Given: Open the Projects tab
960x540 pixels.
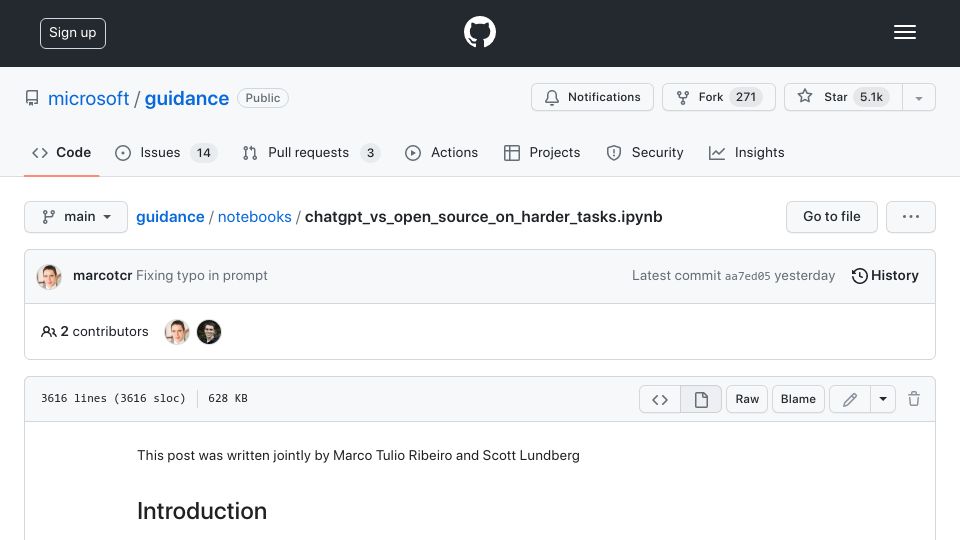Looking at the screenshot, I should 542,152.
